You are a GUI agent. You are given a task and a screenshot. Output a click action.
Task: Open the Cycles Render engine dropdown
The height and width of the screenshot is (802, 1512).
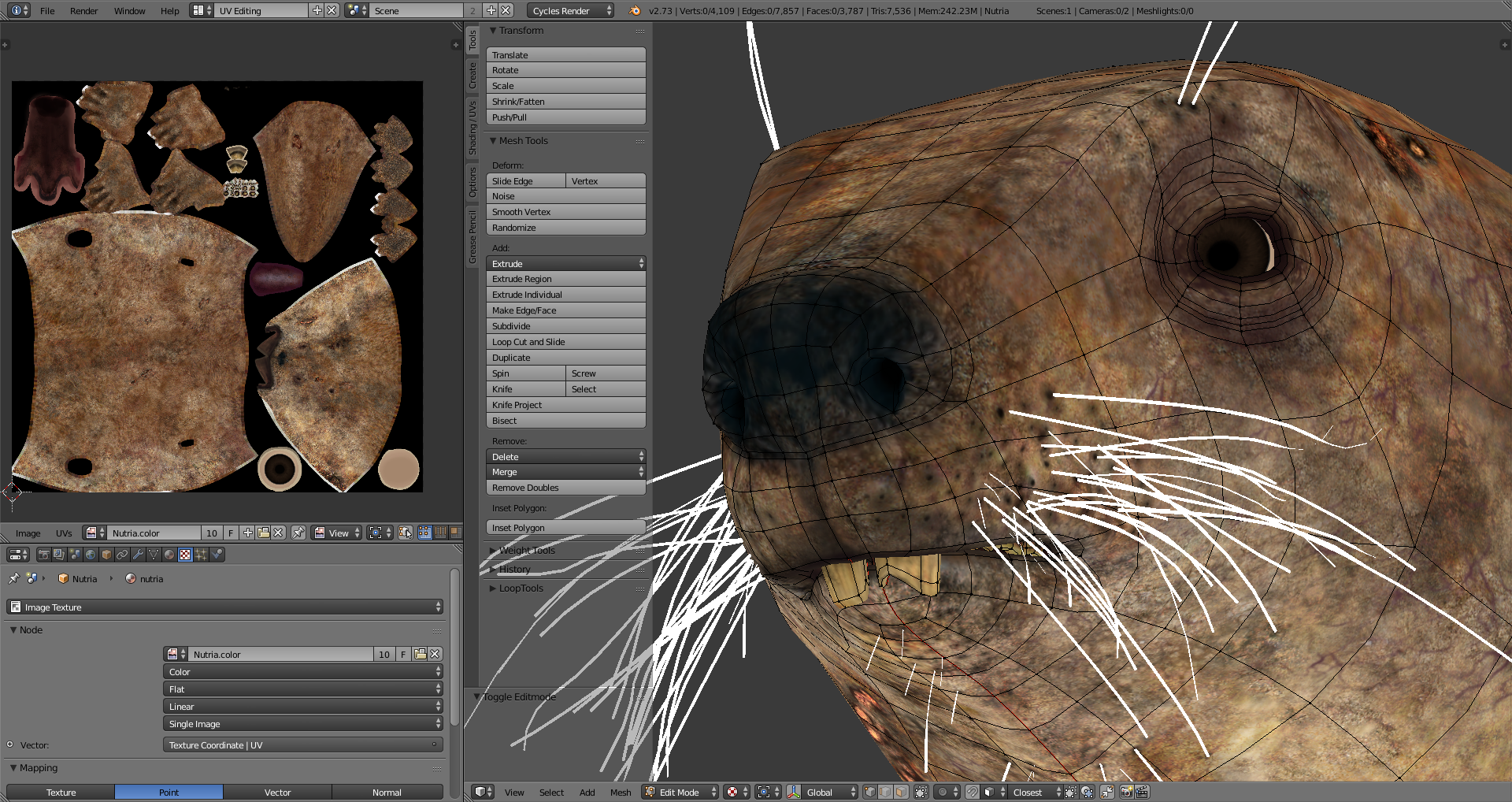(571, 11)
